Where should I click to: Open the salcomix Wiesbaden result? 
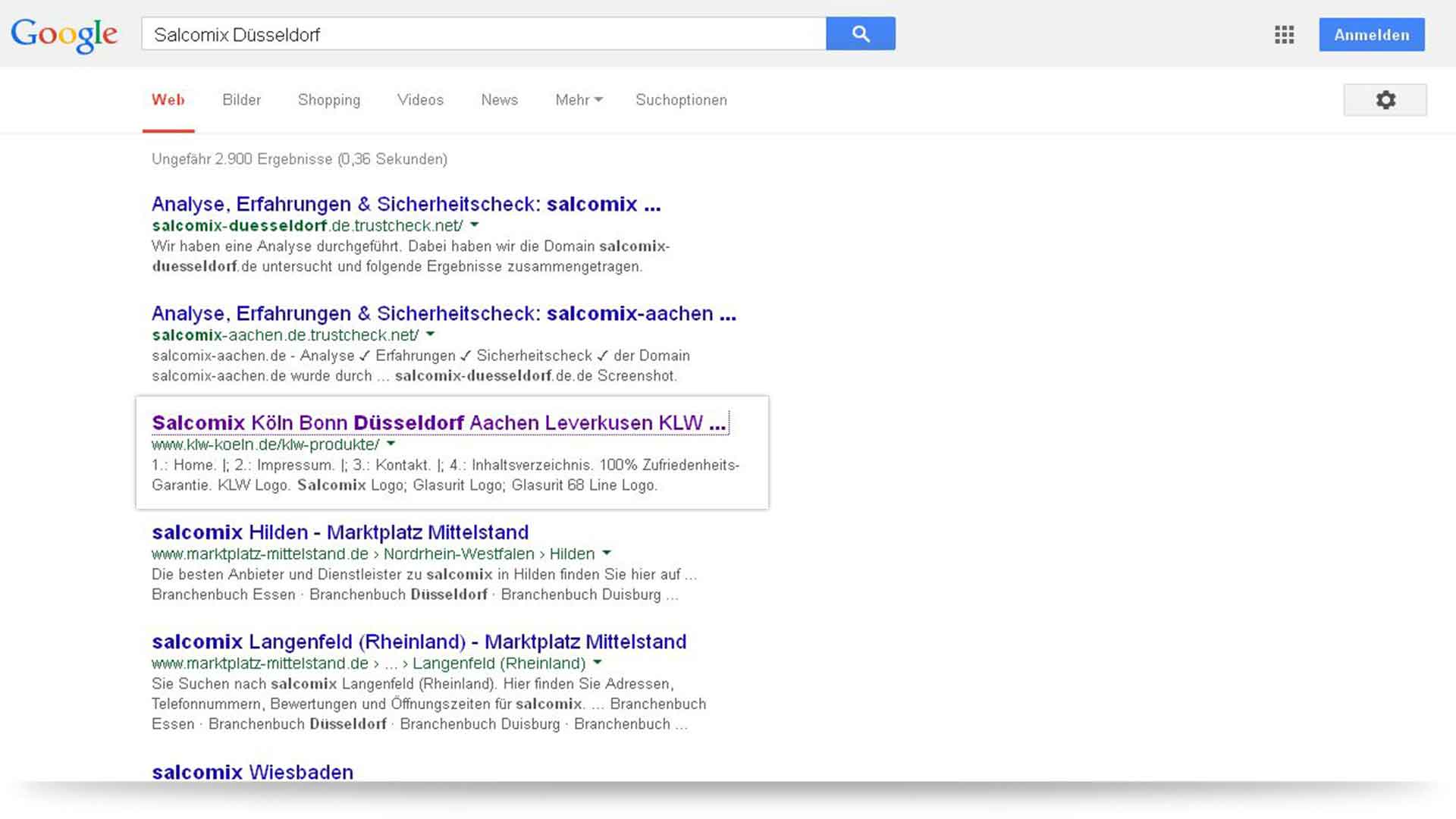(x=253, y=772)
